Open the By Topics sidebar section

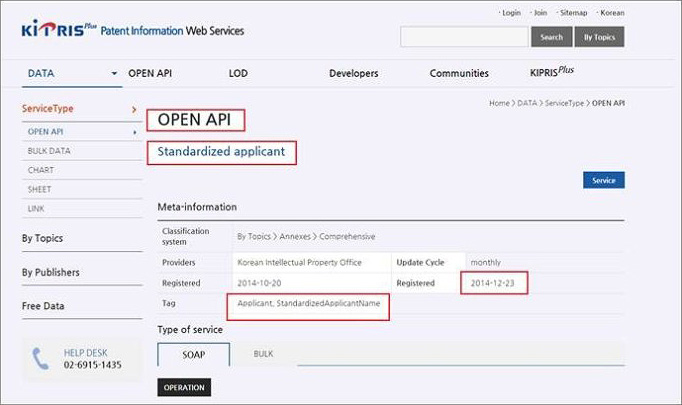tap(42, 238)
